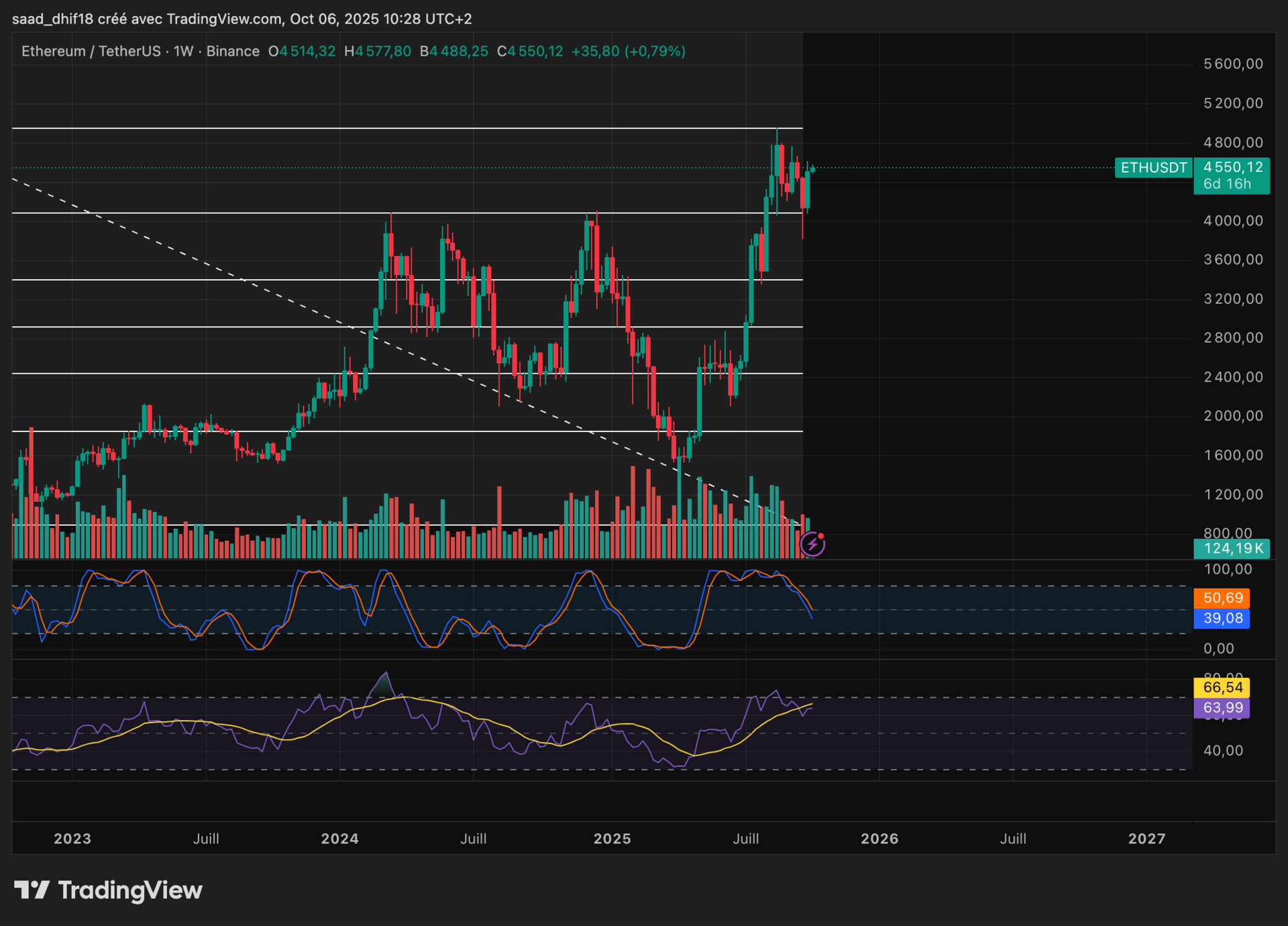Click the green ETHUSDT symbol label
The width and height of the screenshot is (1288, 926).
pos(1153,168)
